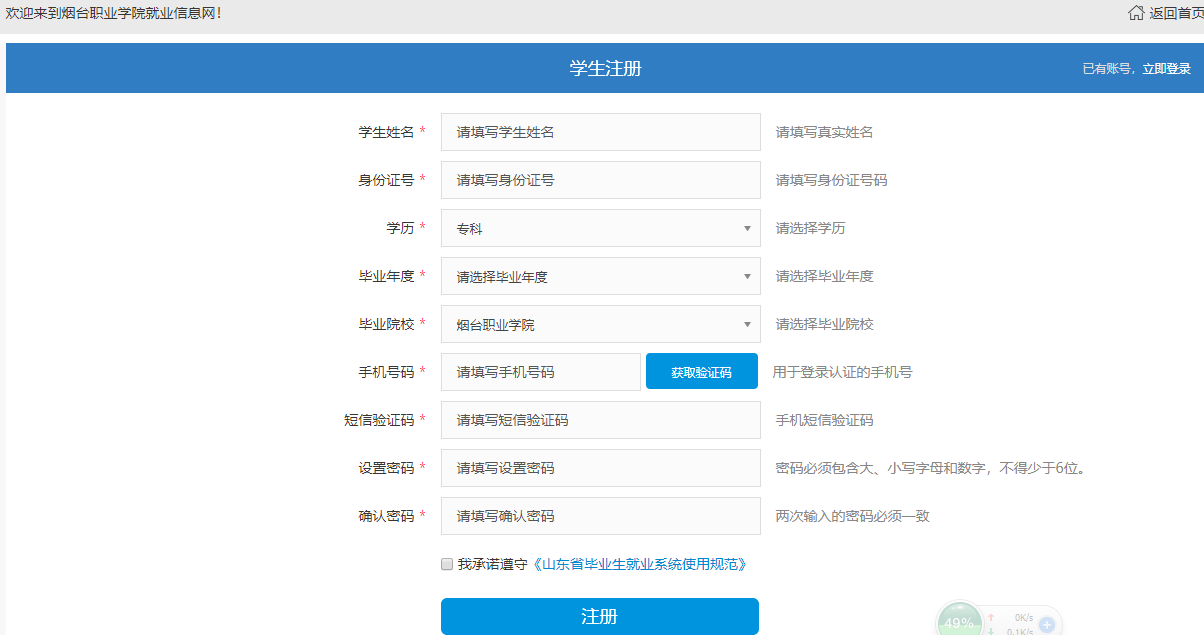Select the 手机号码 input field

[x=540, y=372]
